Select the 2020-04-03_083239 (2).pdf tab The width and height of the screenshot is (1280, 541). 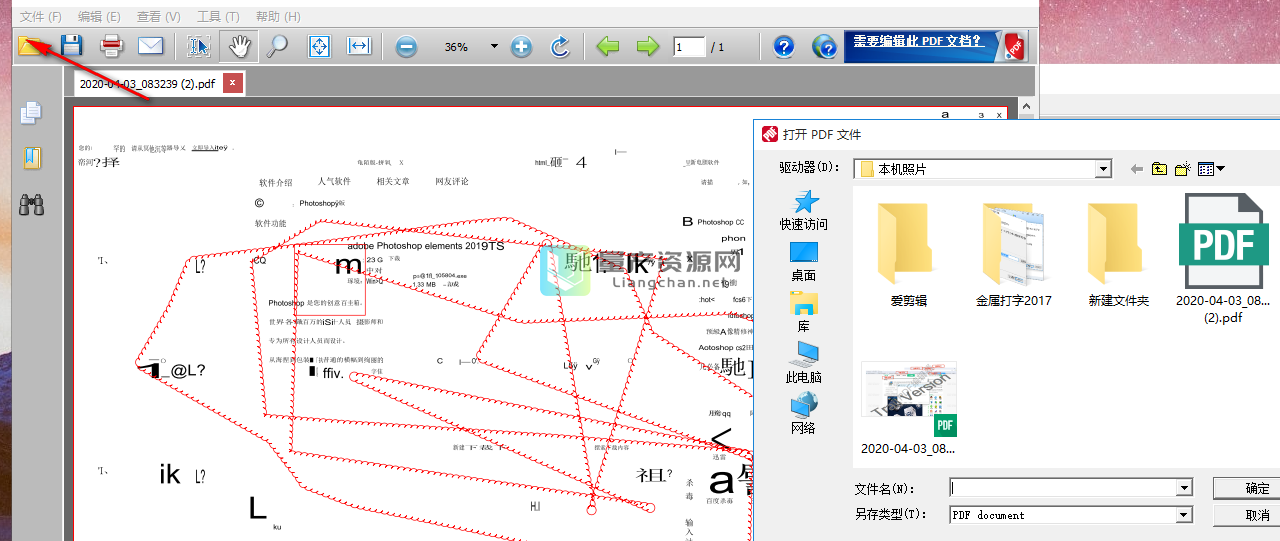point(147,84)
